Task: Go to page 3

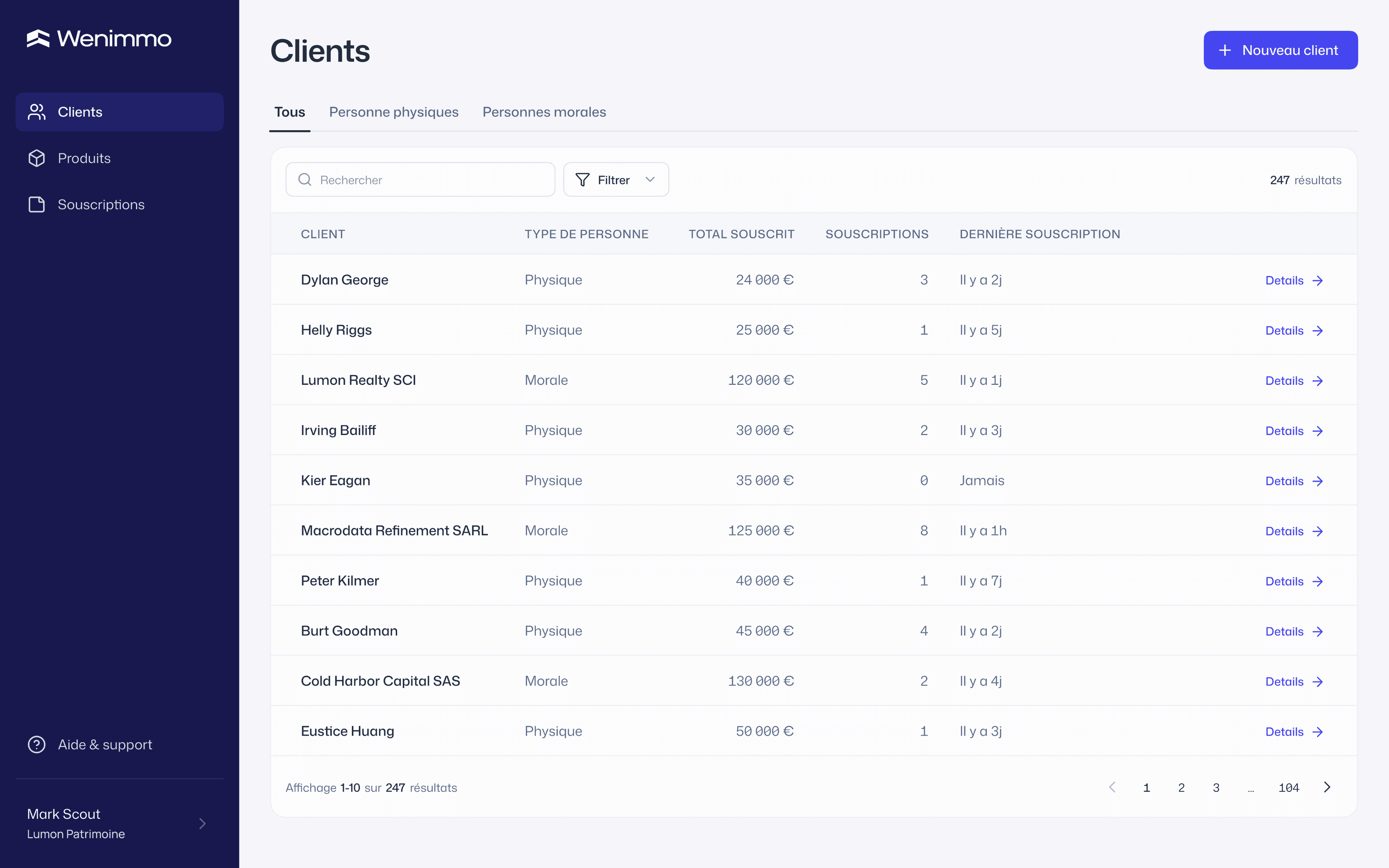Action: 1216,788
